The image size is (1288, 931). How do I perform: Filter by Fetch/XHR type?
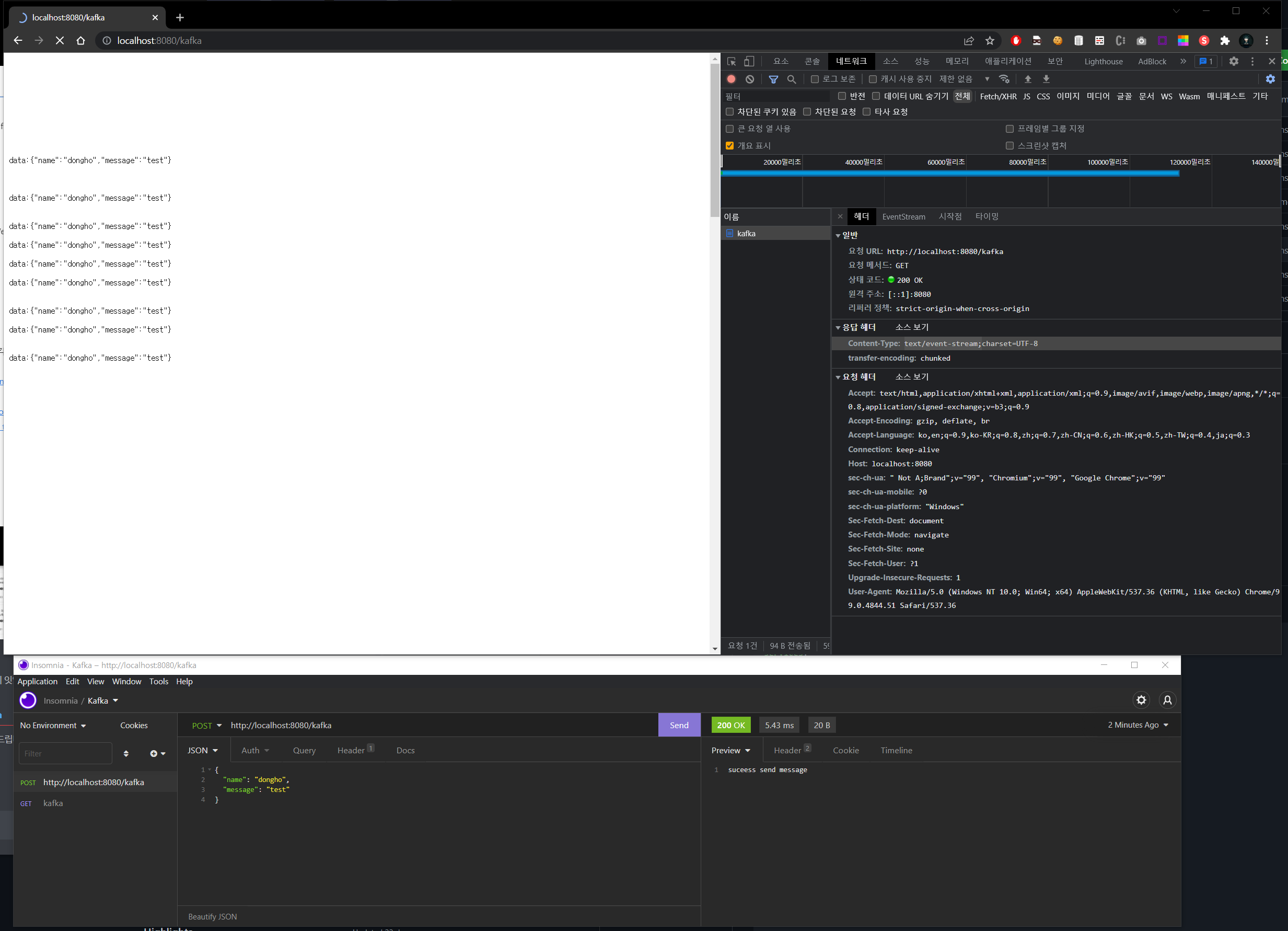click(998, 96)
